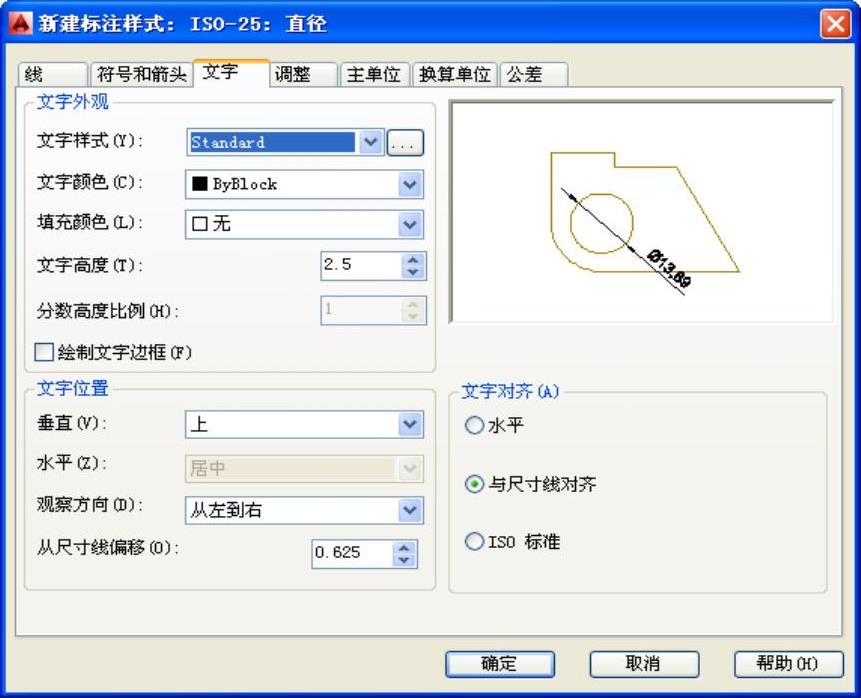Select 水平 text alignment radio button
The height and width of the screenshot is (698, 861).
(474, 426)
